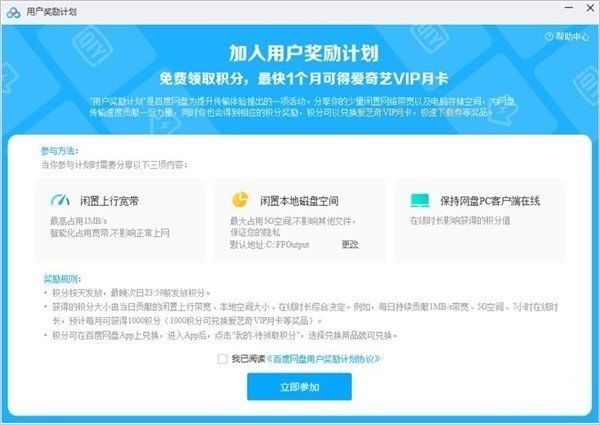The width and height of the screenshot is (600, 425).
Task: Click the speedometer icon for 闲置上行宽带
Action: pyautogui.click(x=60, y=200)
